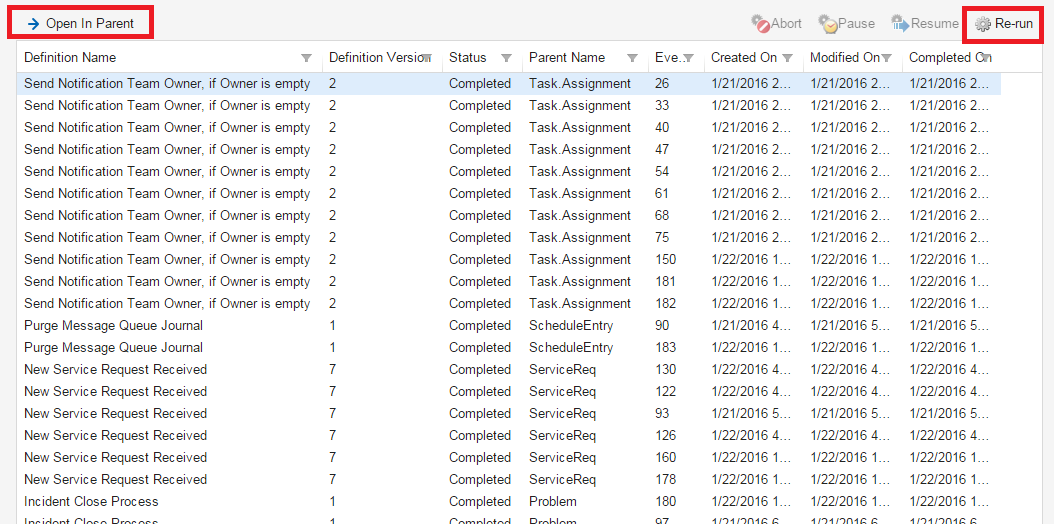This screenshot has height=524, width=1054.
Task: Click the Pause workflow icon
Action: [827, 24]
